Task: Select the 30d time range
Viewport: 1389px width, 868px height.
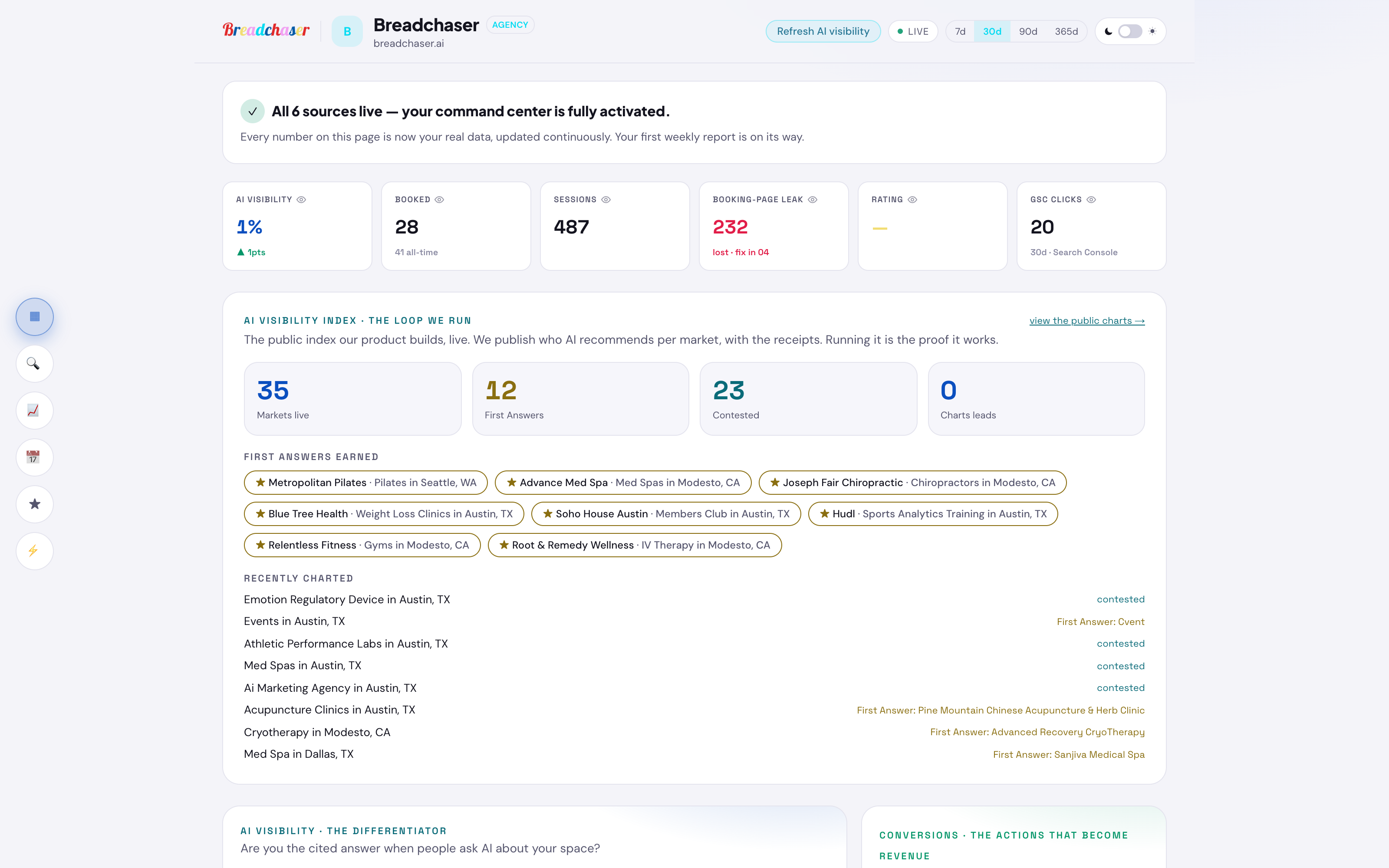Action: (992, 32)
